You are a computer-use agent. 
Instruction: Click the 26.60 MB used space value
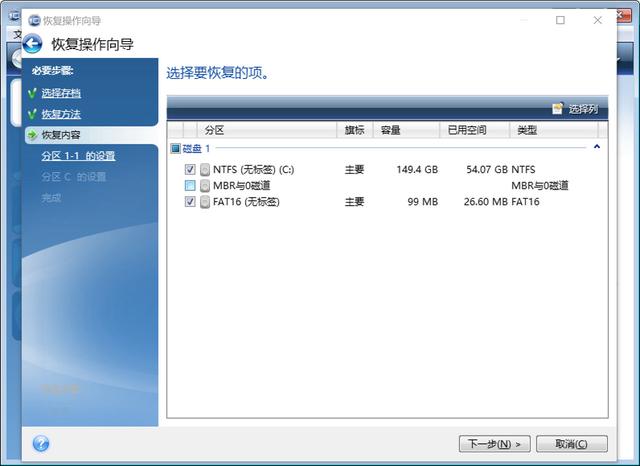click(486, 202)
